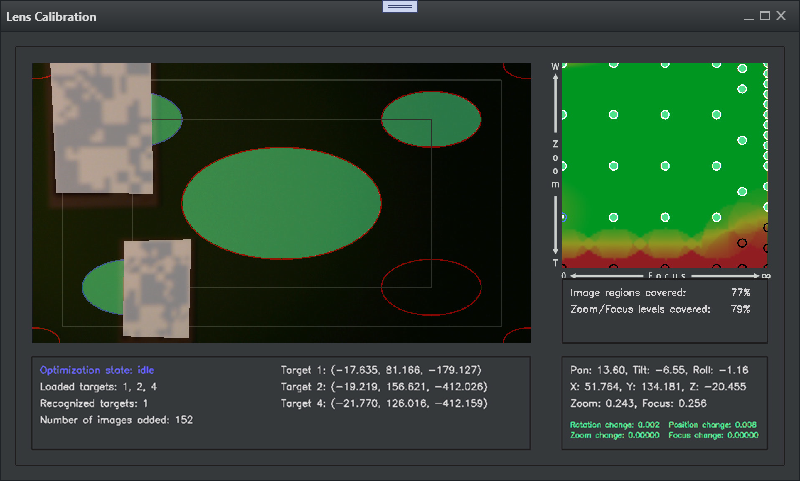Image resolution: width=800 pixels, height=481 pixels.
Task: Click the small pixelated target marker at bottom left
Action: point(156,287)
